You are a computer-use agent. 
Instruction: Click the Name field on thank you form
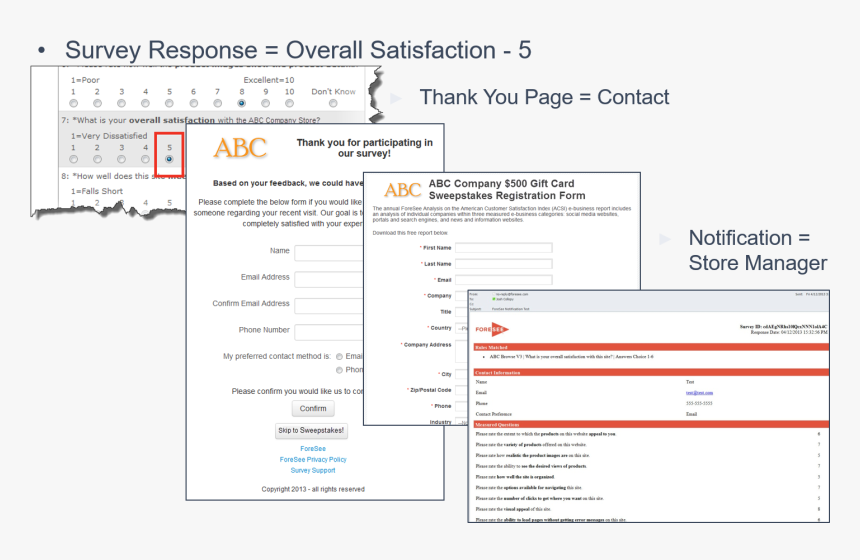tap(329, 253)
